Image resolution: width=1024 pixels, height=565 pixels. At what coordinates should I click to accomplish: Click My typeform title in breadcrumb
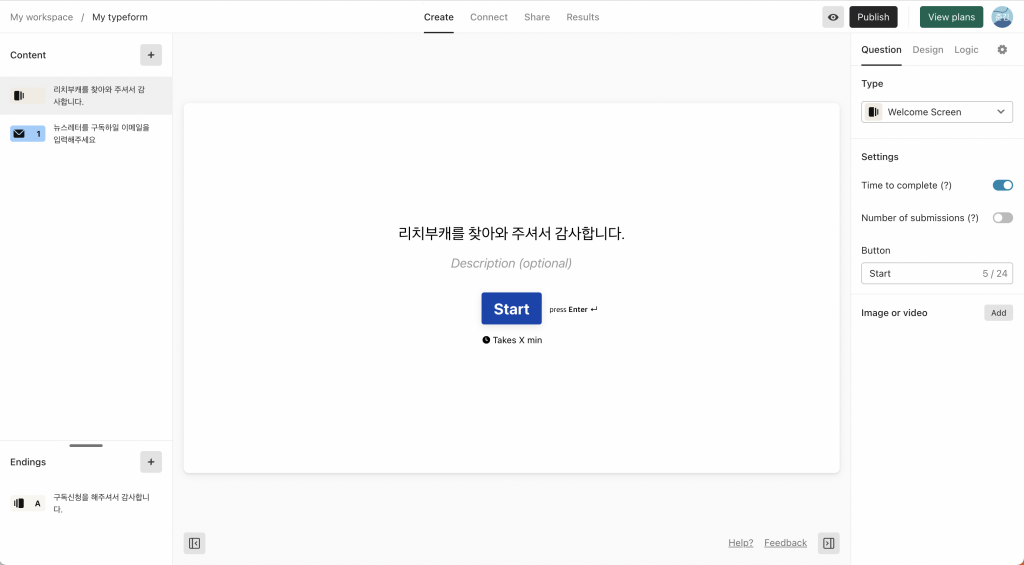pos(120,17)
